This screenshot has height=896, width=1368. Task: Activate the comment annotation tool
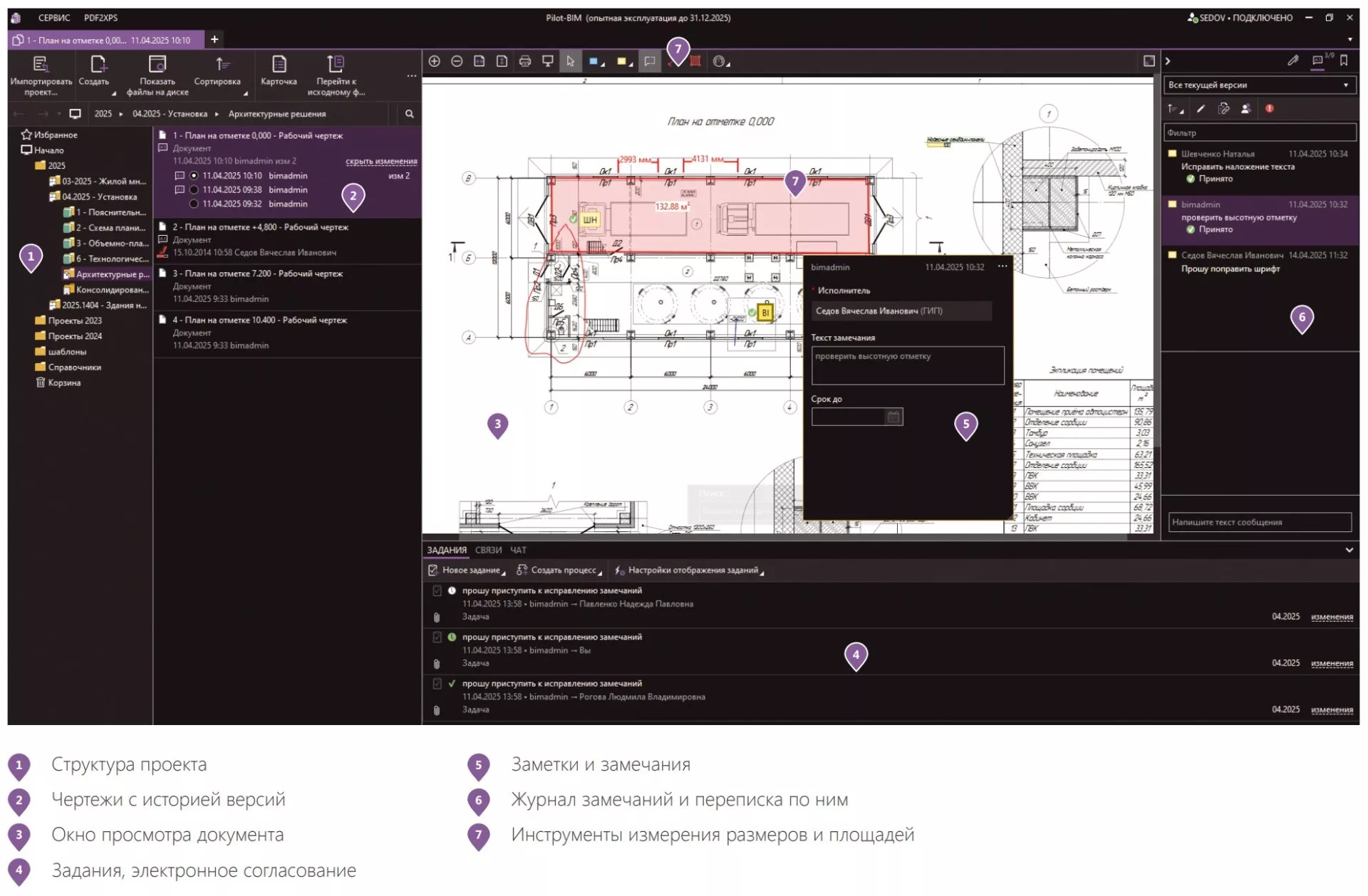click(650, 62)
